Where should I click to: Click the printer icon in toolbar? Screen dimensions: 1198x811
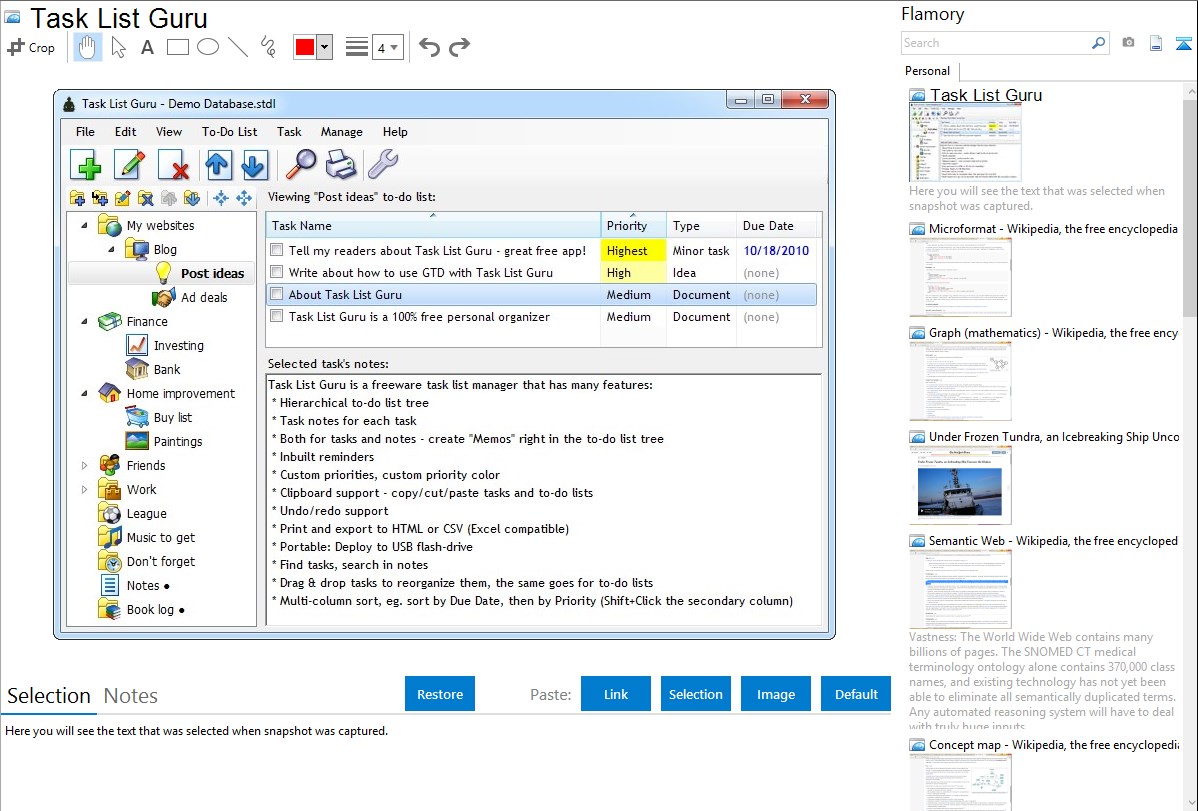341,164
